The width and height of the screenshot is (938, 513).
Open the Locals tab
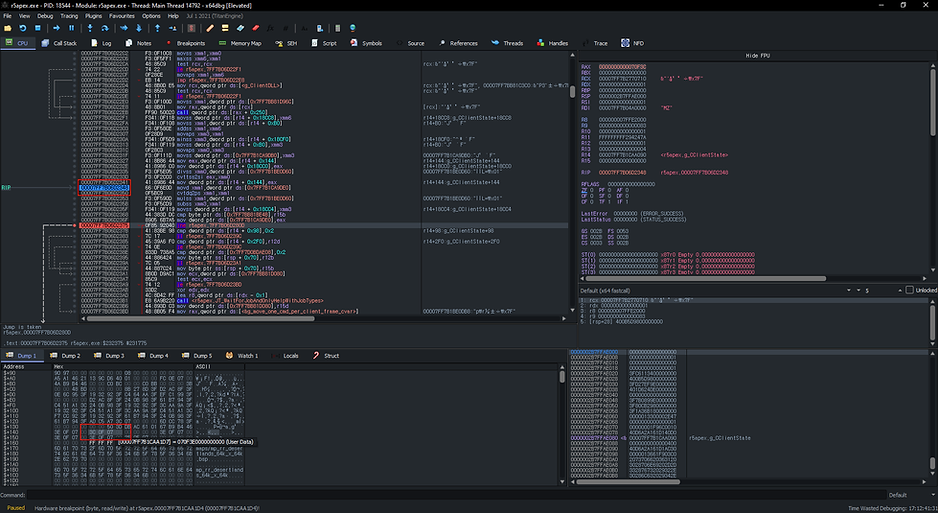click(x=285, y=356)
